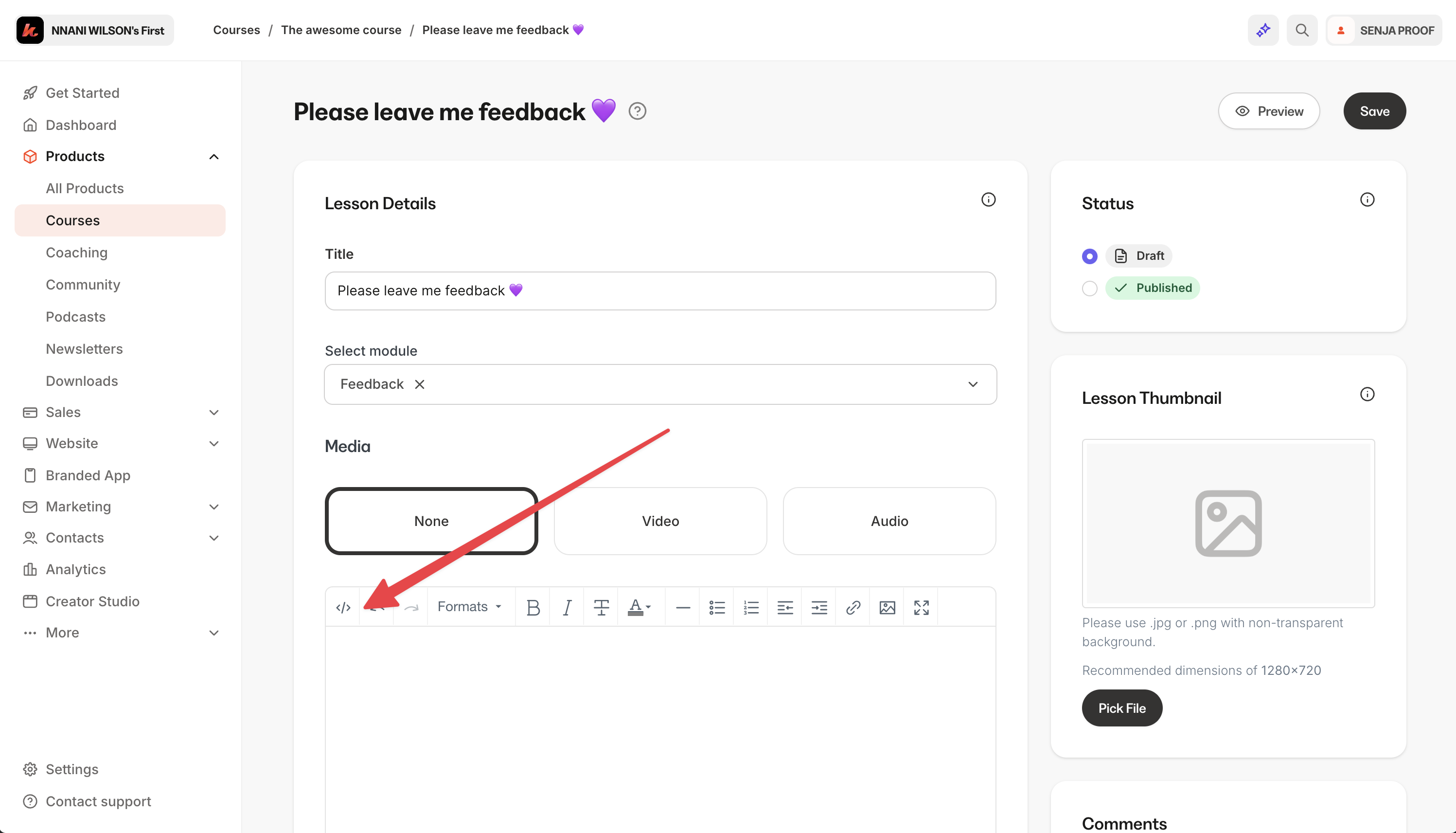This screenshot has height=833, width=1456.
Task: Choose Video media option
Action: 660,521
